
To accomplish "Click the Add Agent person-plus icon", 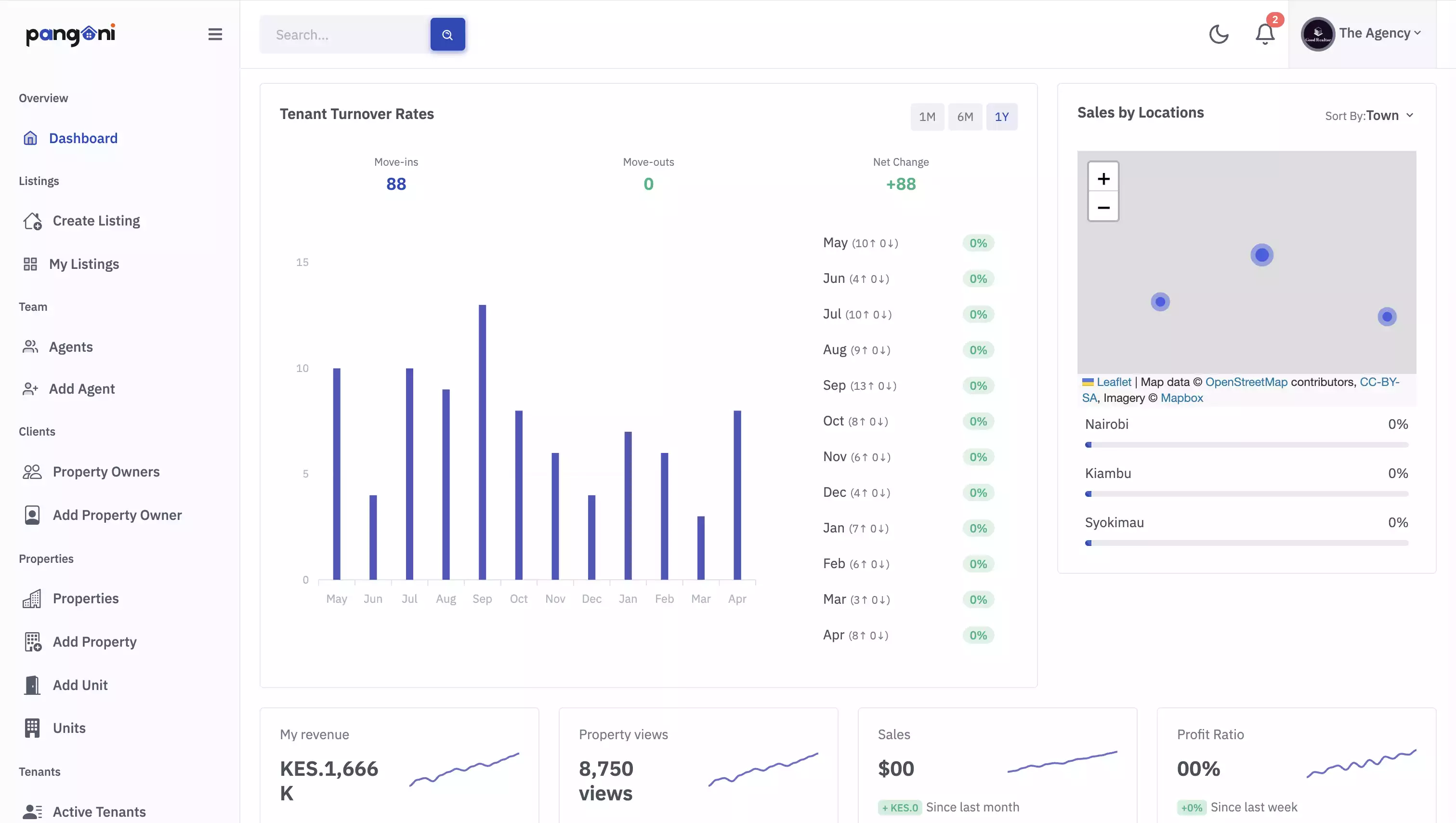I will (31, 389).
